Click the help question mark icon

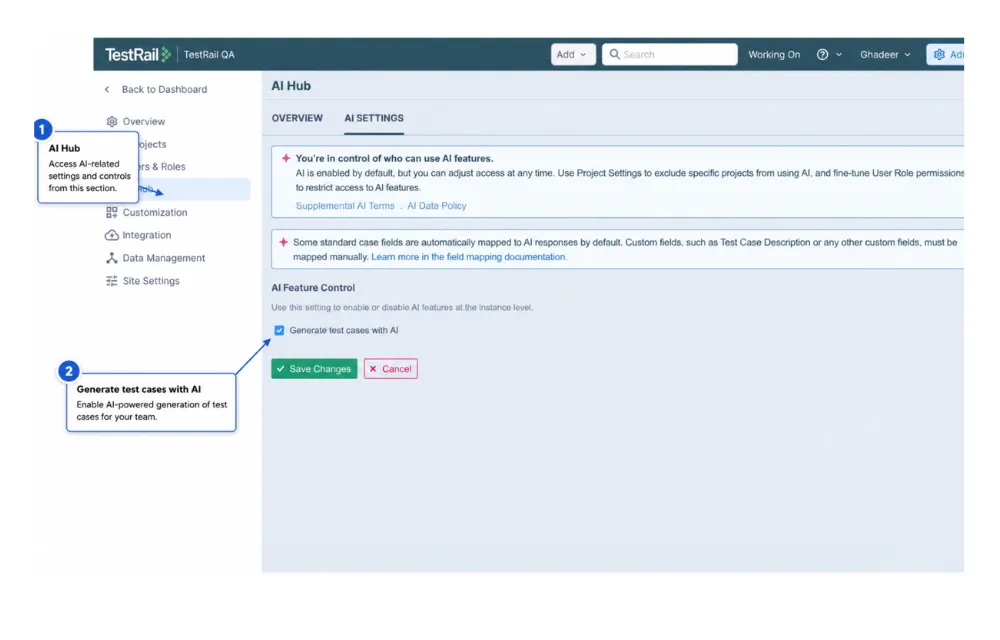coord(822,55)
